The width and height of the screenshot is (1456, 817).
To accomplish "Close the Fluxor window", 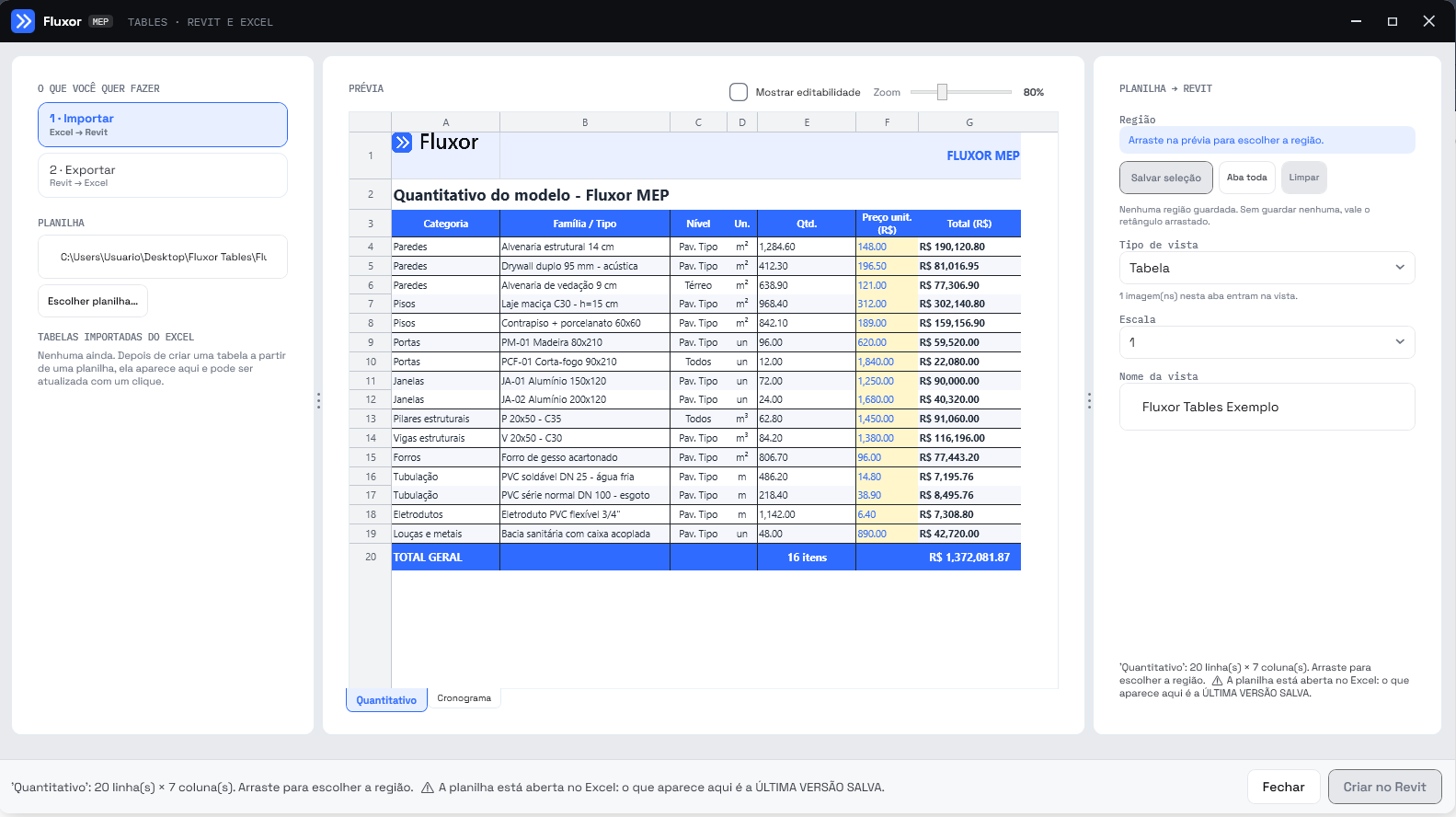I will point(1428,21).
